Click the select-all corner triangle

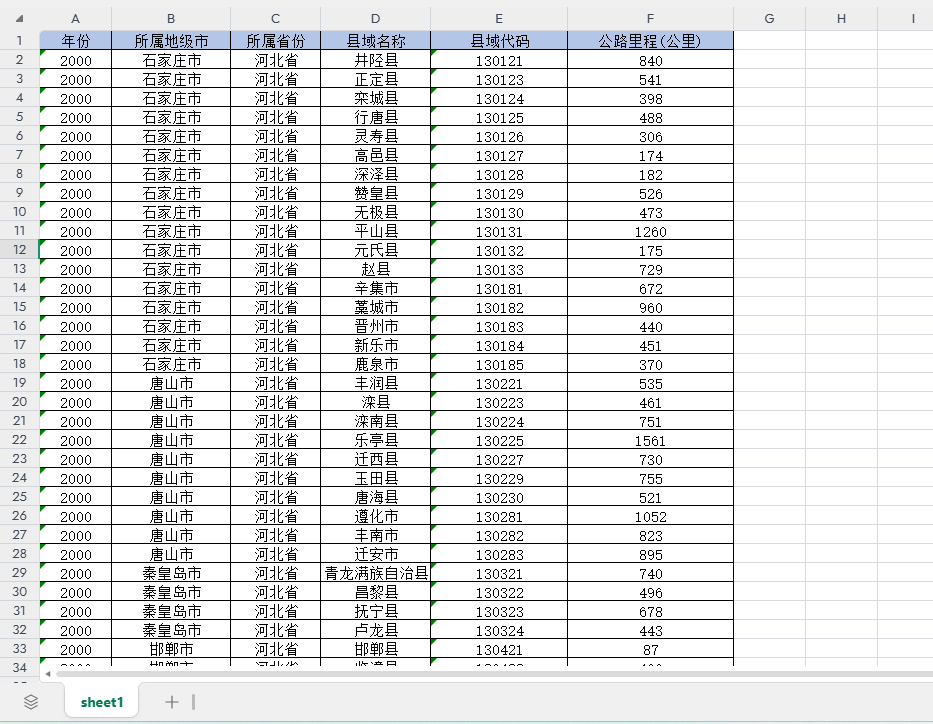19,18
